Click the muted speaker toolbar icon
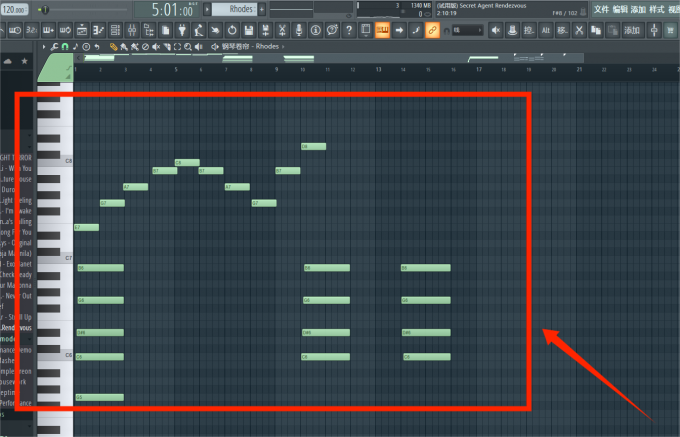680x437 pixels. [496, 30]
